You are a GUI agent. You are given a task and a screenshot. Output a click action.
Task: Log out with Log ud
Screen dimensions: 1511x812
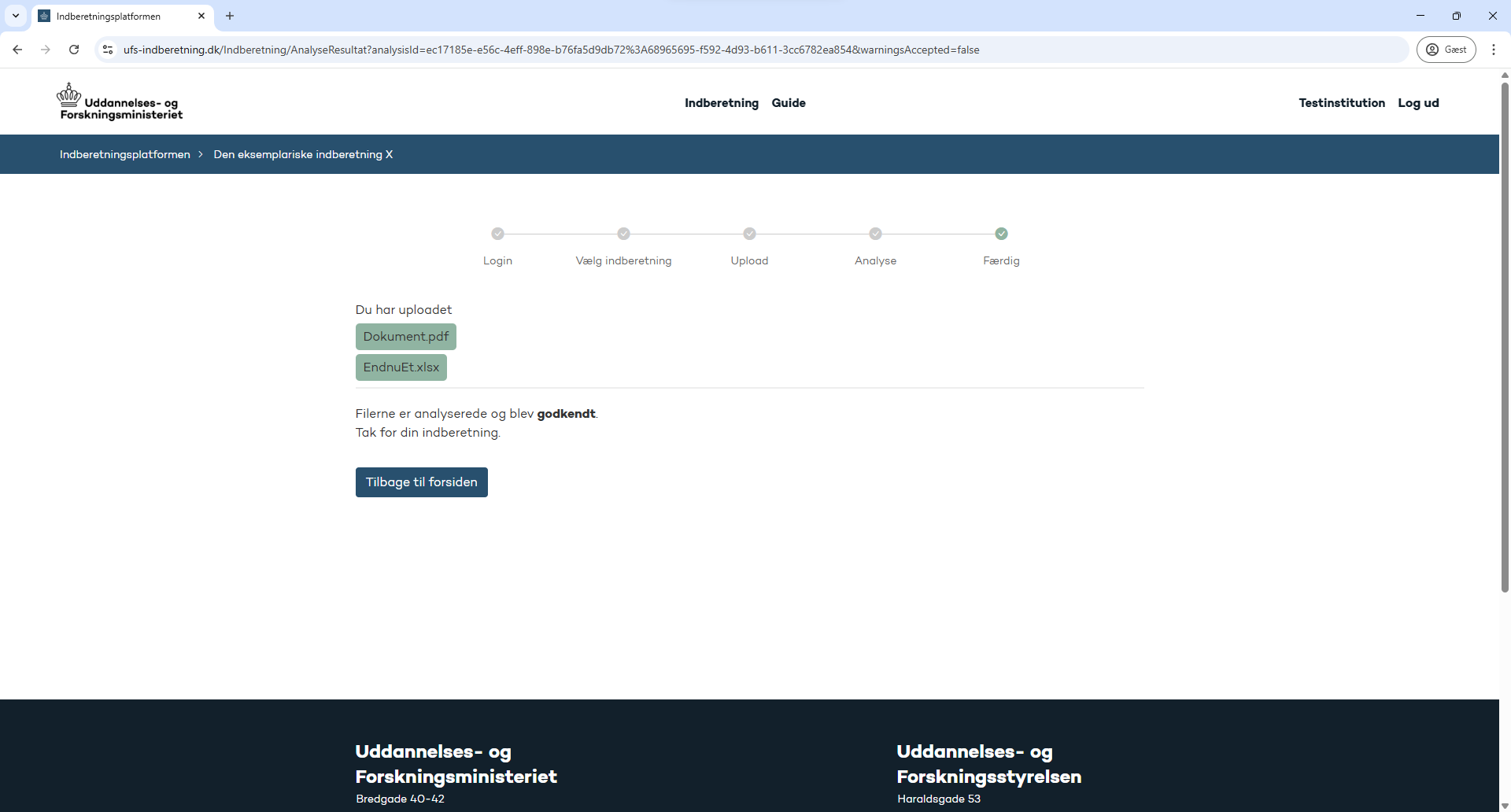pyautogui.click(x=1418, y=103)
